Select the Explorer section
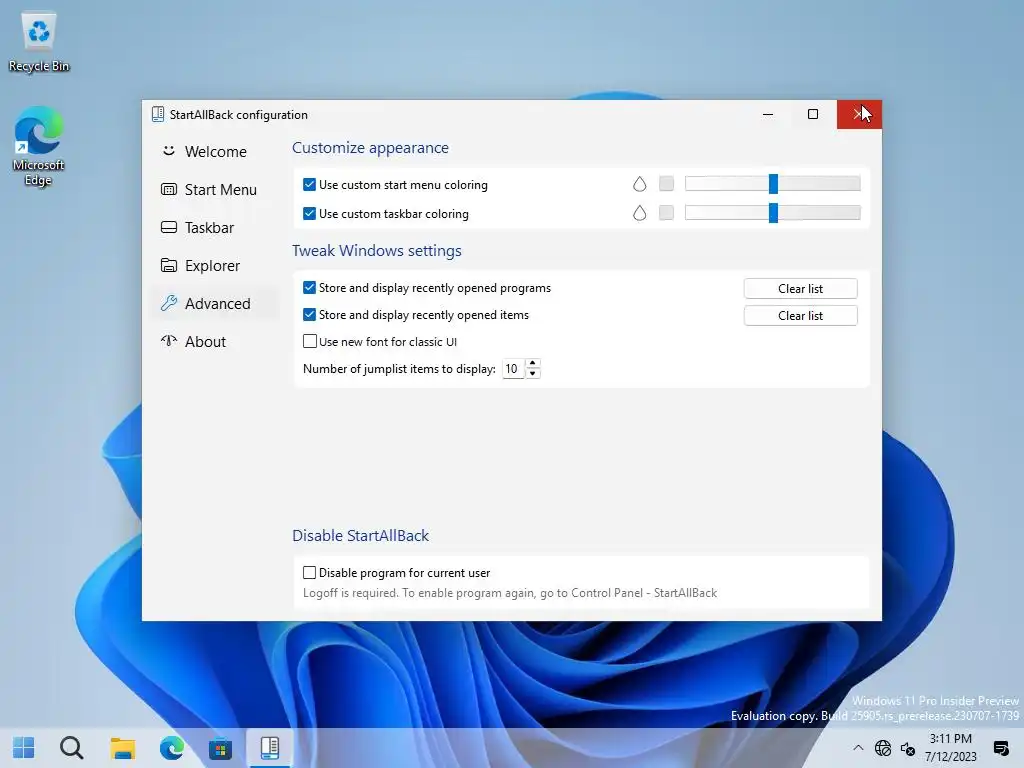The image size is (1024, 768). tap(216, 266)
